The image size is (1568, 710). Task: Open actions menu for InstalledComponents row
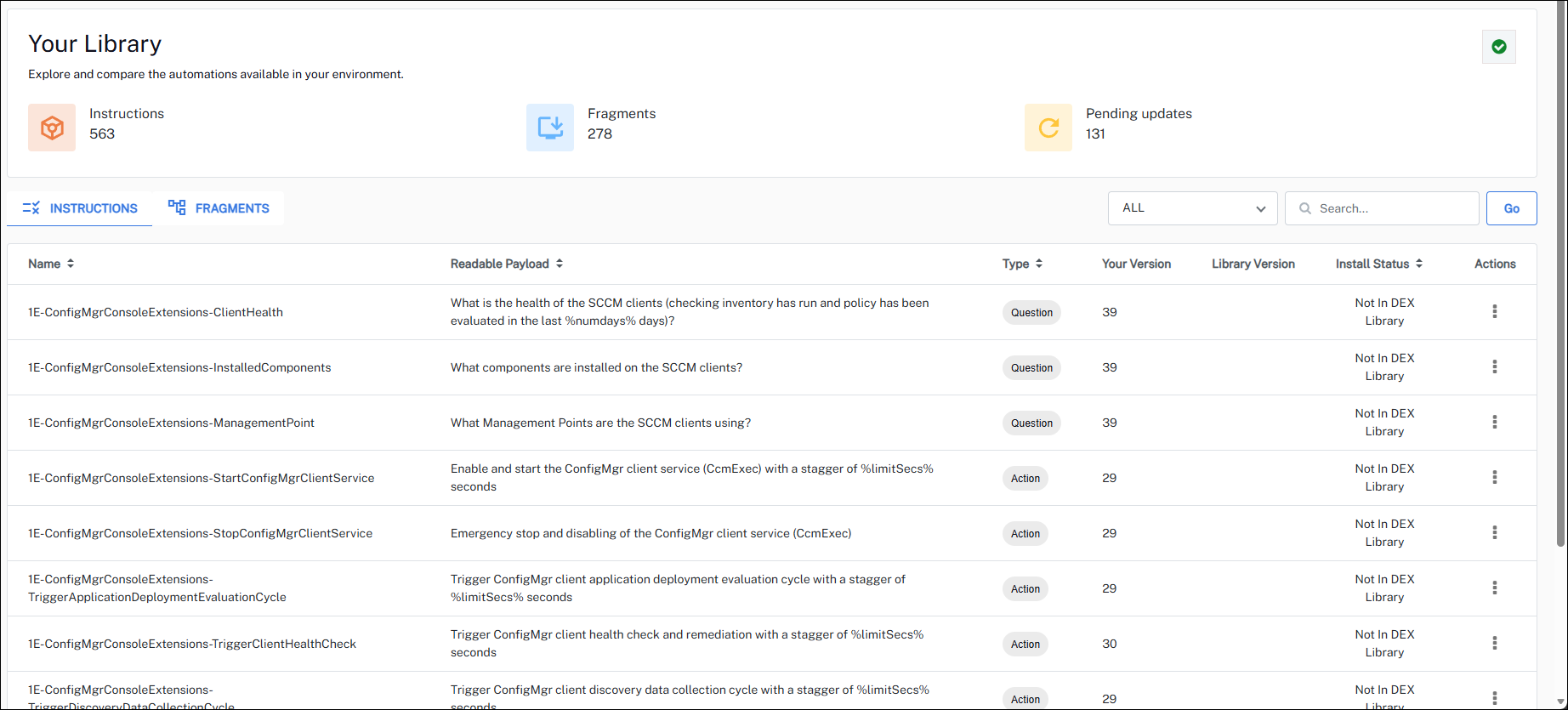click(x=1494, y=367)
